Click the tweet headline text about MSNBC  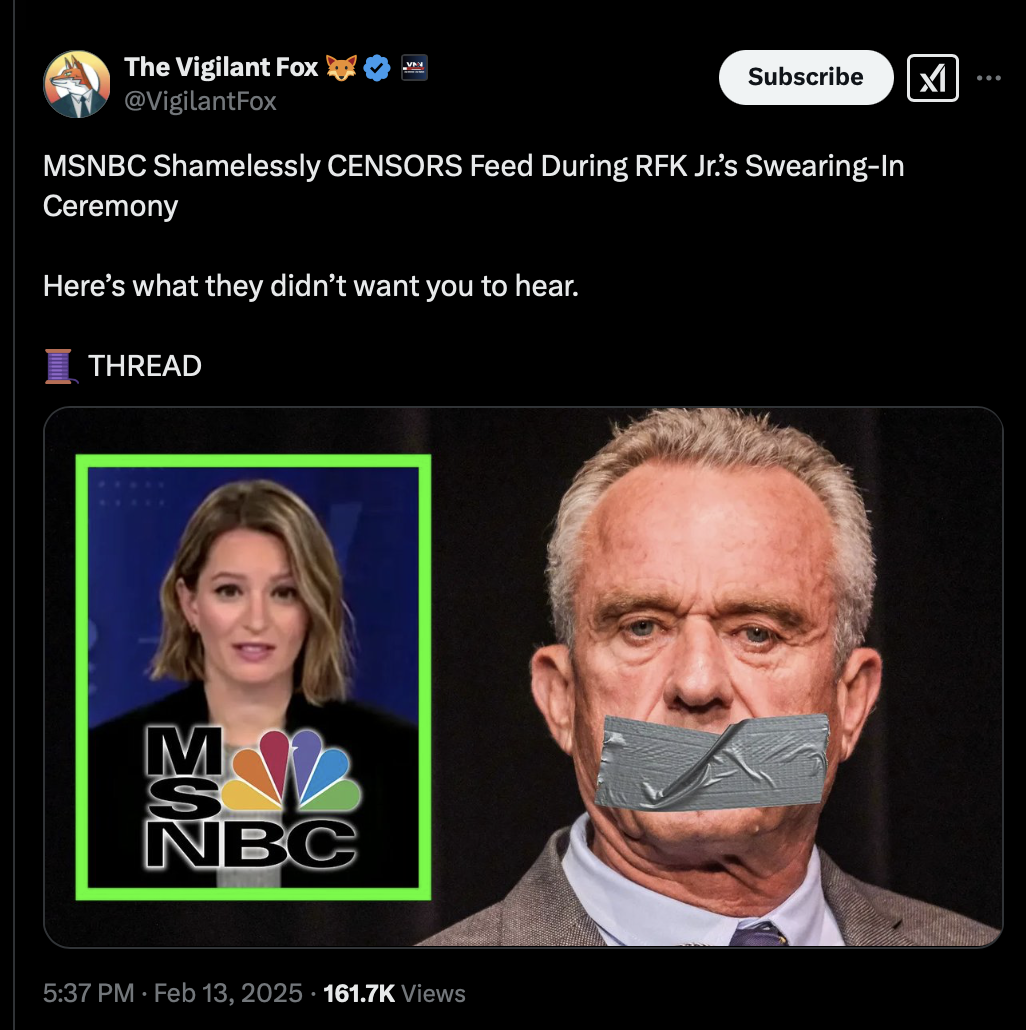pyautogui.click(x=474, y=186)
